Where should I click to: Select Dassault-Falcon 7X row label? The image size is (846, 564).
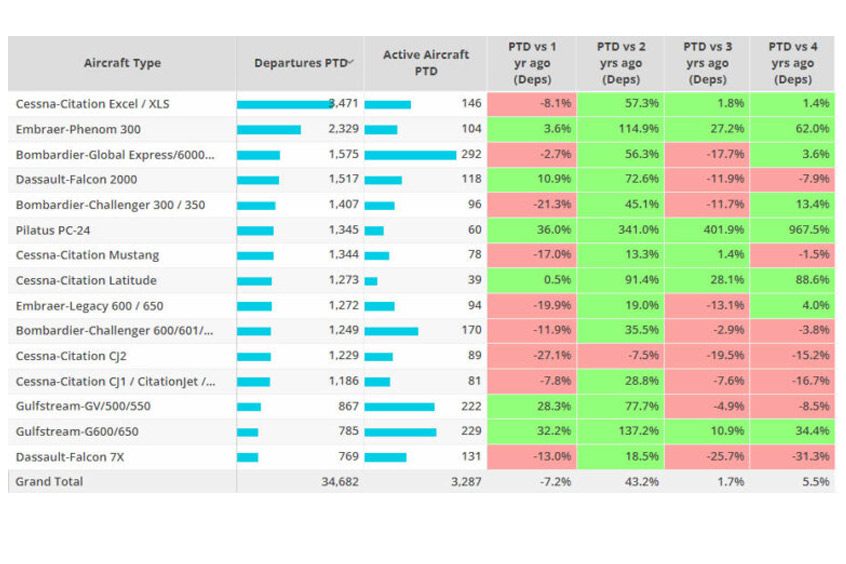pos(70,457)
